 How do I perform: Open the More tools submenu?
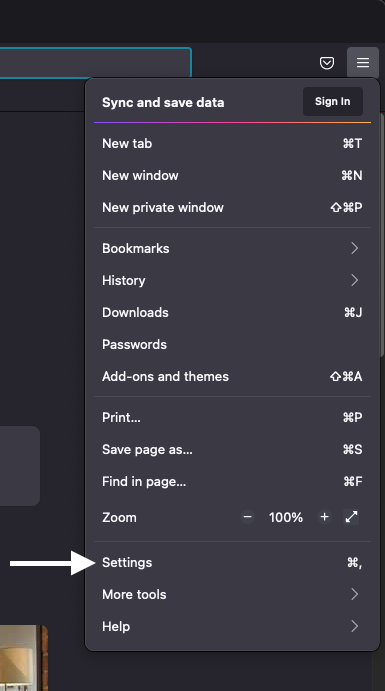tap(232, 594)
